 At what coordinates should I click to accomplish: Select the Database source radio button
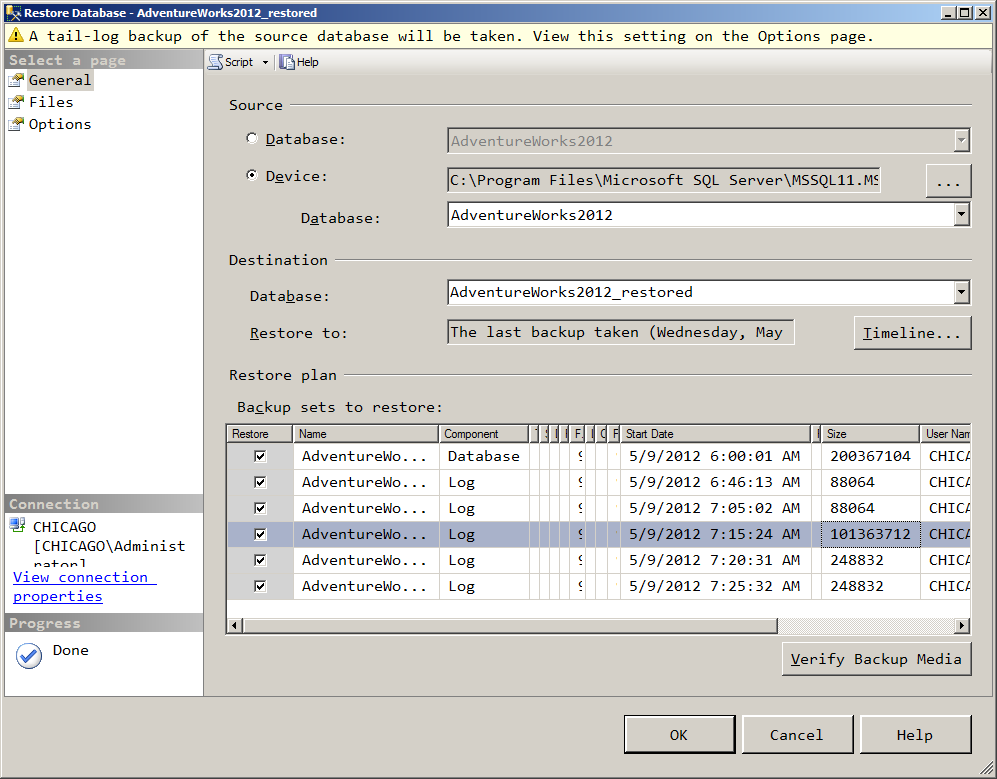pos(252,138)
